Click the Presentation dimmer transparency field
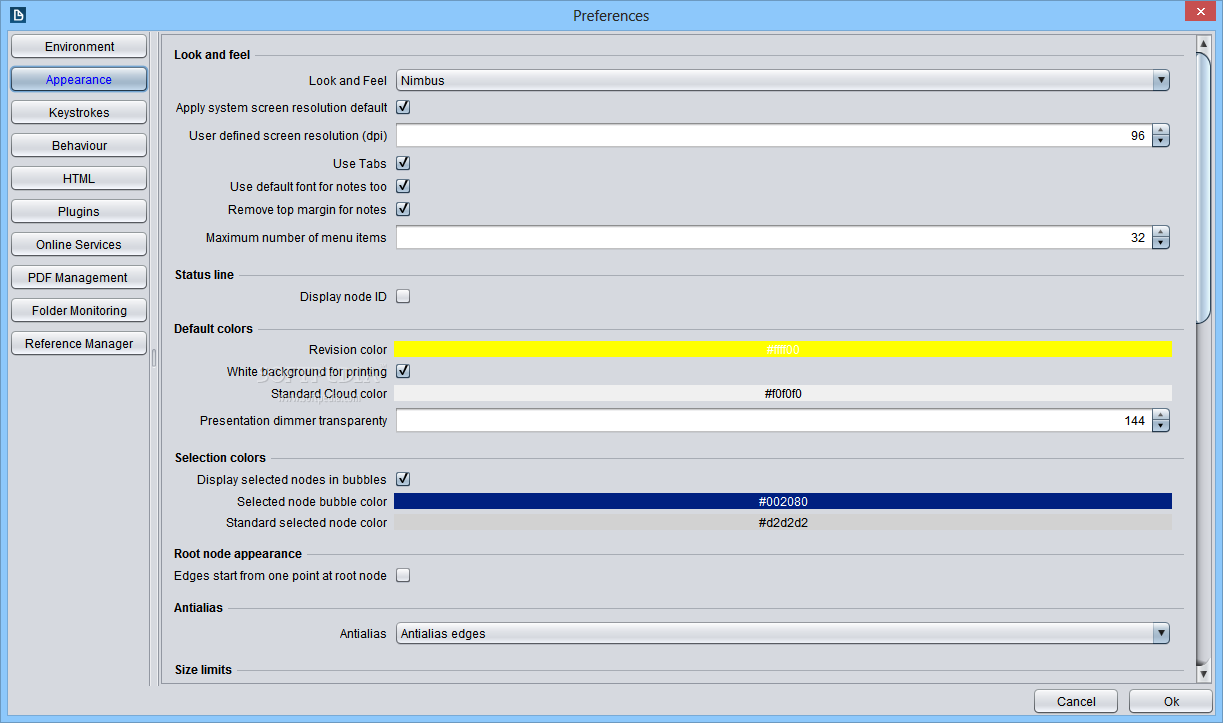Viewport: 1223px width, 723px height. (774, 421)
